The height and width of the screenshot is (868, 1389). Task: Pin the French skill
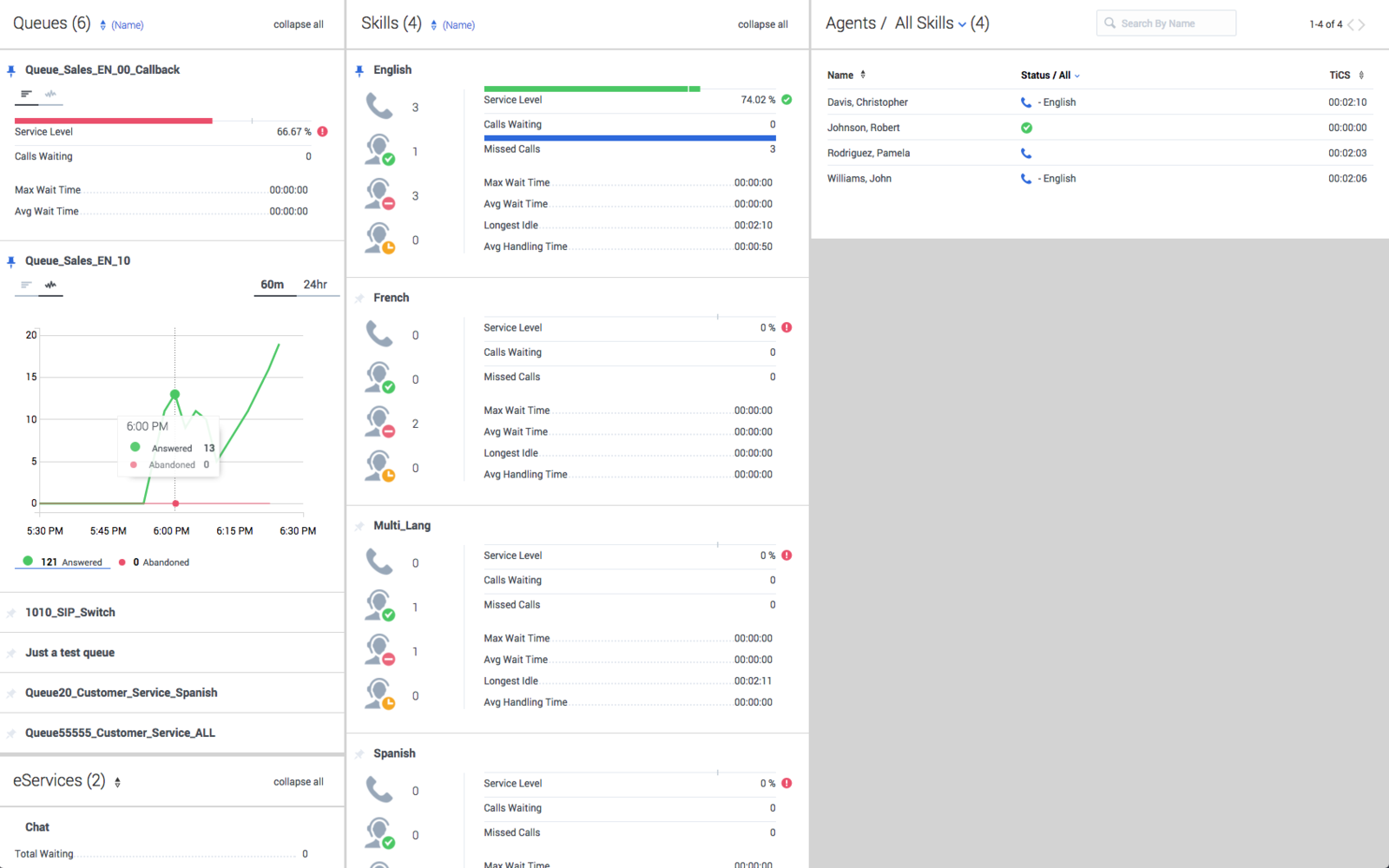pos(359,298)
